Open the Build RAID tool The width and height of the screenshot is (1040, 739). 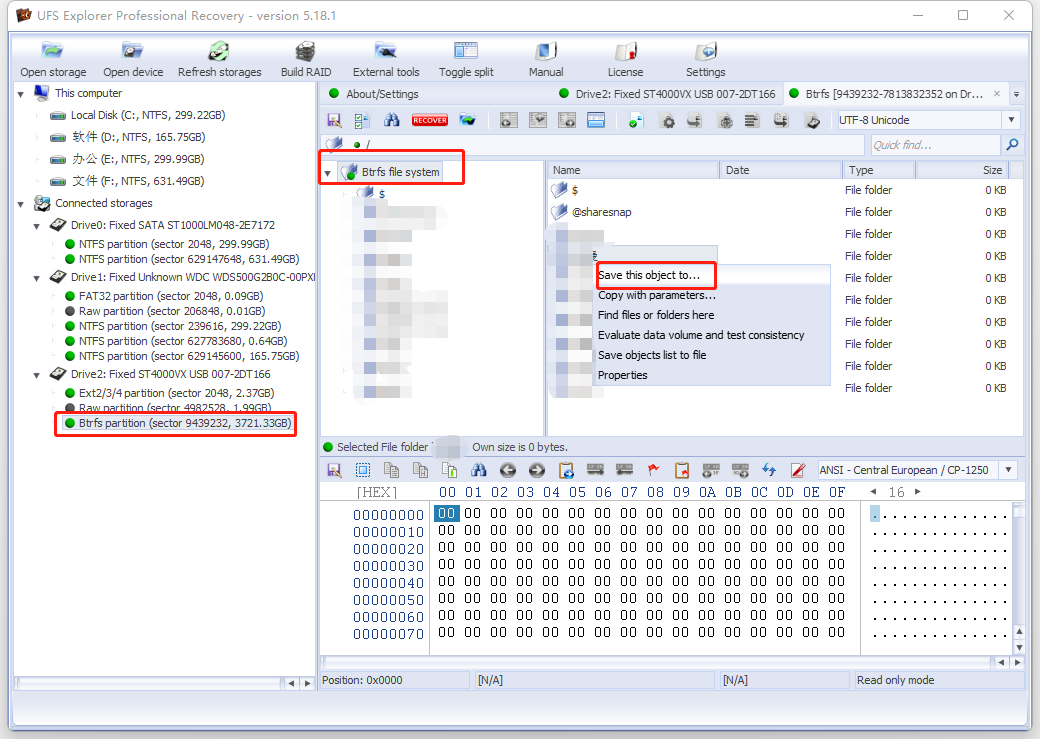click(305, 60)
